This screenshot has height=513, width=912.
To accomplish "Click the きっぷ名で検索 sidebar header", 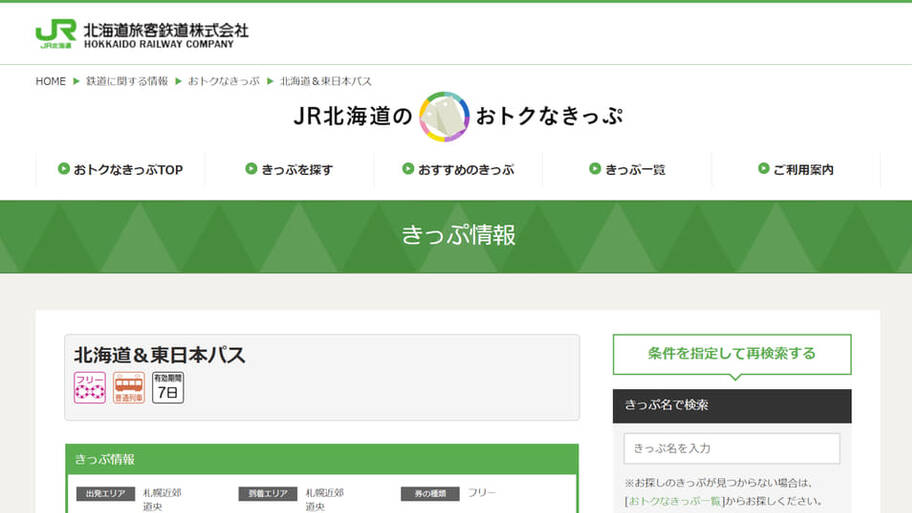I will pyautogui.click(x=732, y=406).
